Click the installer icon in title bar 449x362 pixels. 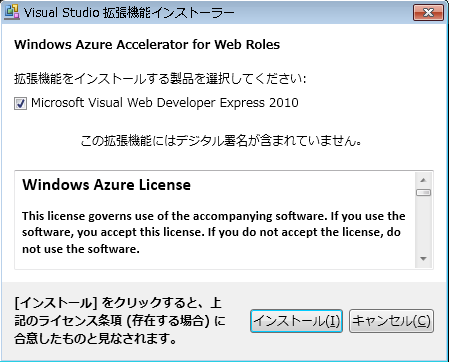point(12,13)
